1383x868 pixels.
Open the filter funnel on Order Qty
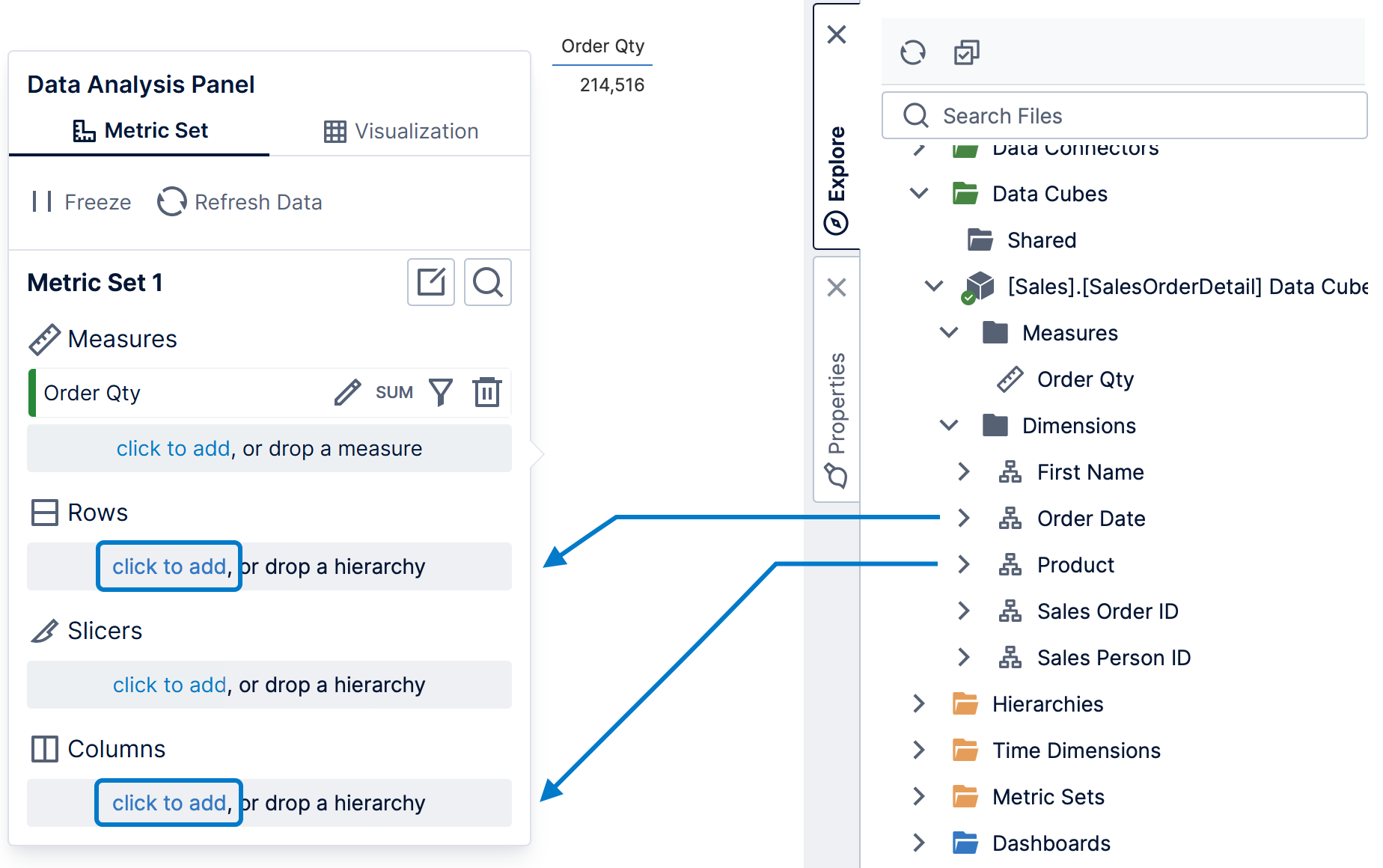pos(441,392)
